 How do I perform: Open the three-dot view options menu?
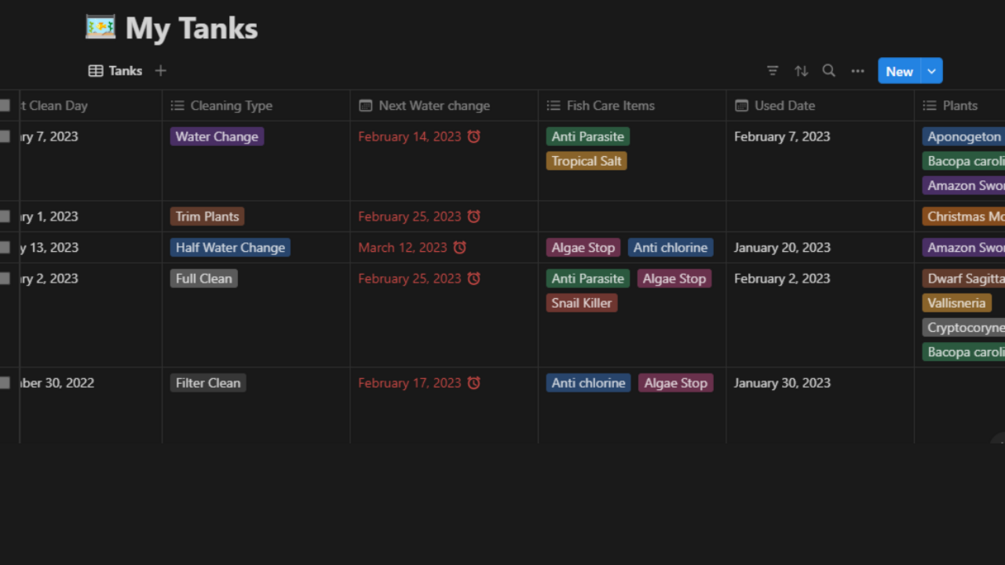tap(857, 71)
